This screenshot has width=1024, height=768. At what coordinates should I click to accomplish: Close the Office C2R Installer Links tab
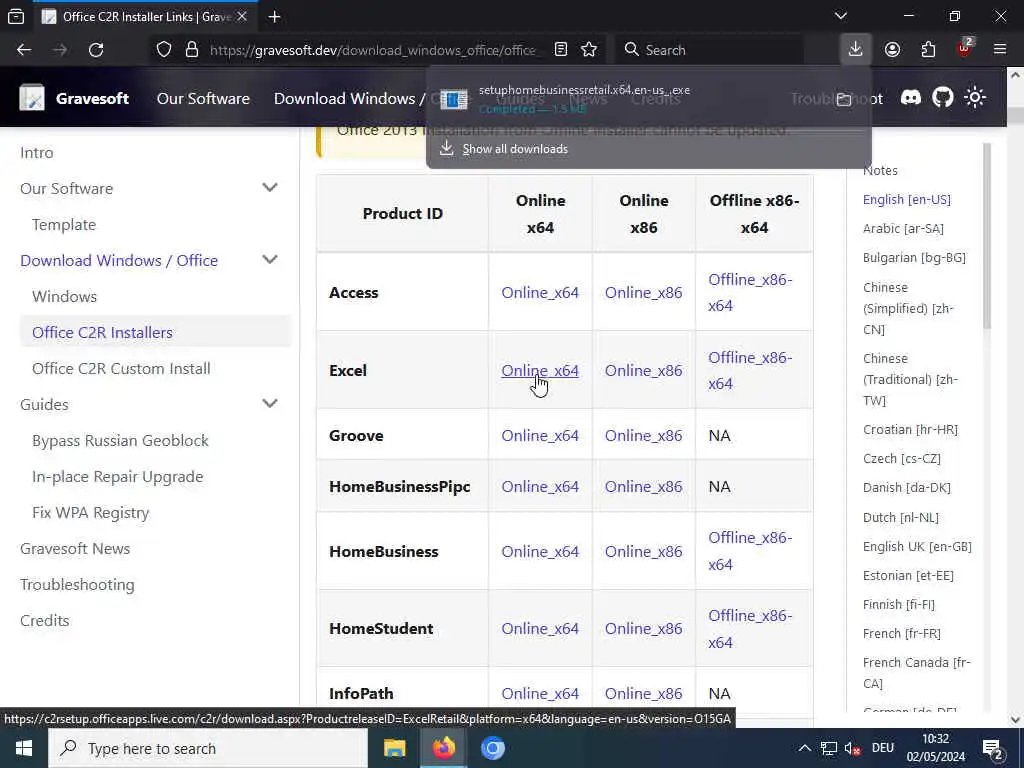tap(242, 17)
